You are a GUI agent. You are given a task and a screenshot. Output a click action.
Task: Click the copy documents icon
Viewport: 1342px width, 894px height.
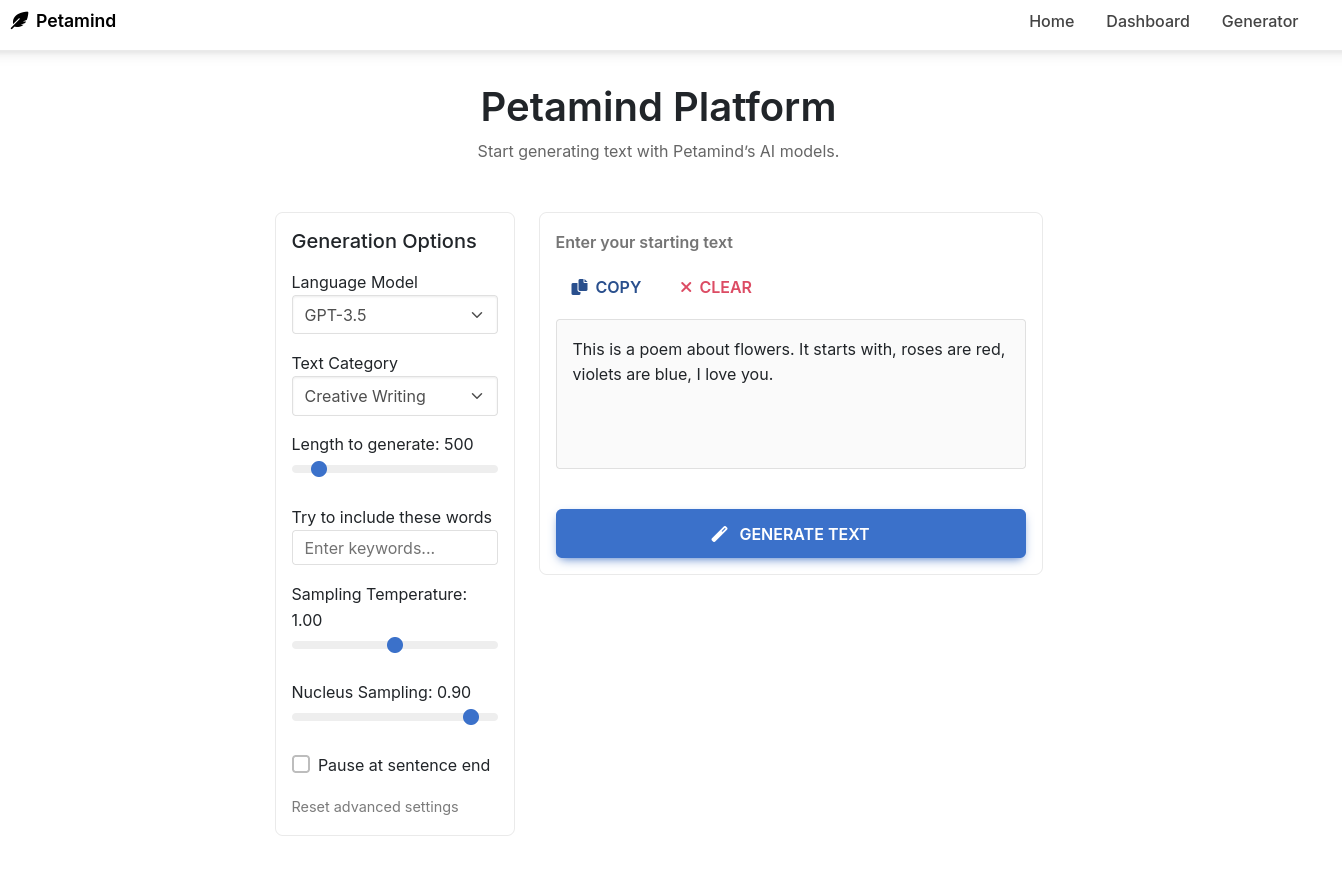580,287
